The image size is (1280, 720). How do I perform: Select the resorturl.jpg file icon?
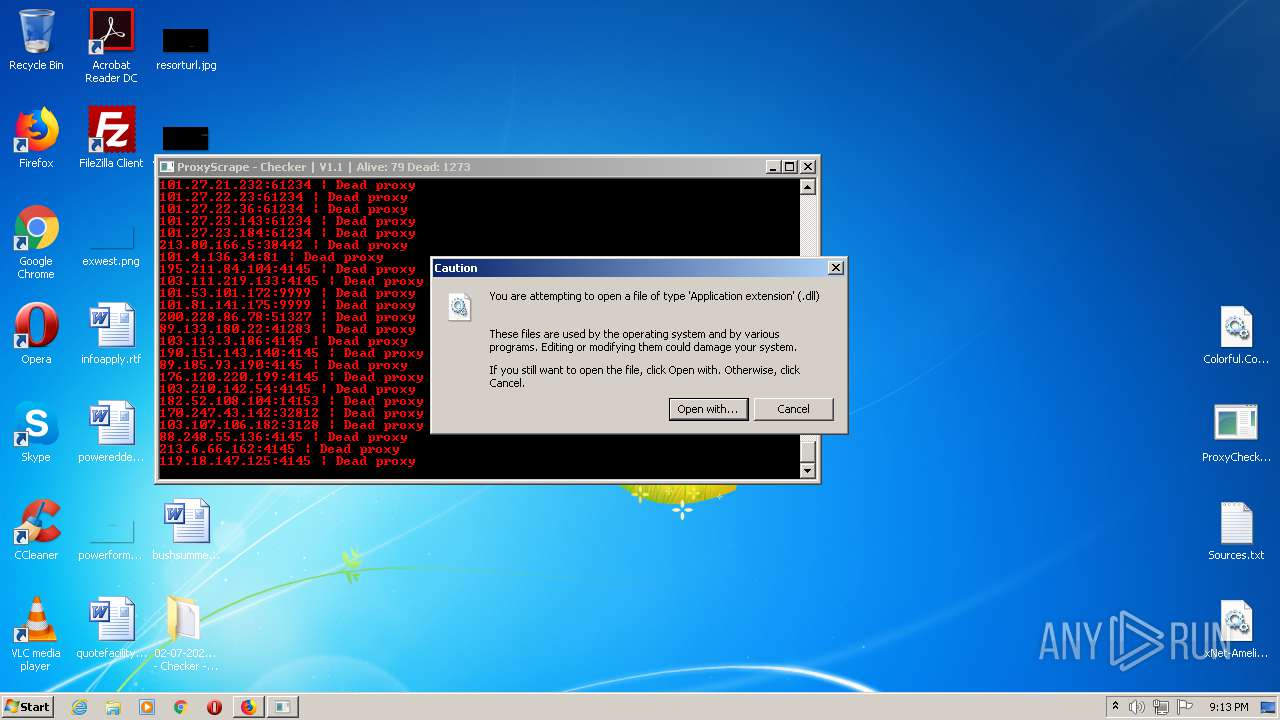(186, 49)
